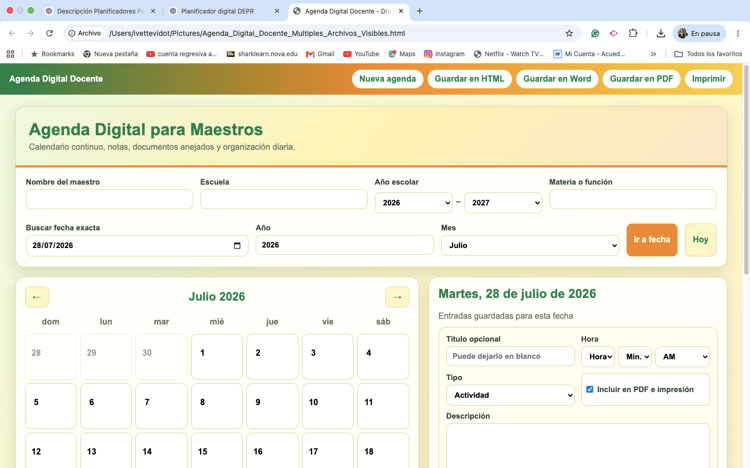Viewport: 750px width, 468px height.
Task: Click the page vertical scrollbar
Action: click(x=746, y=170)
